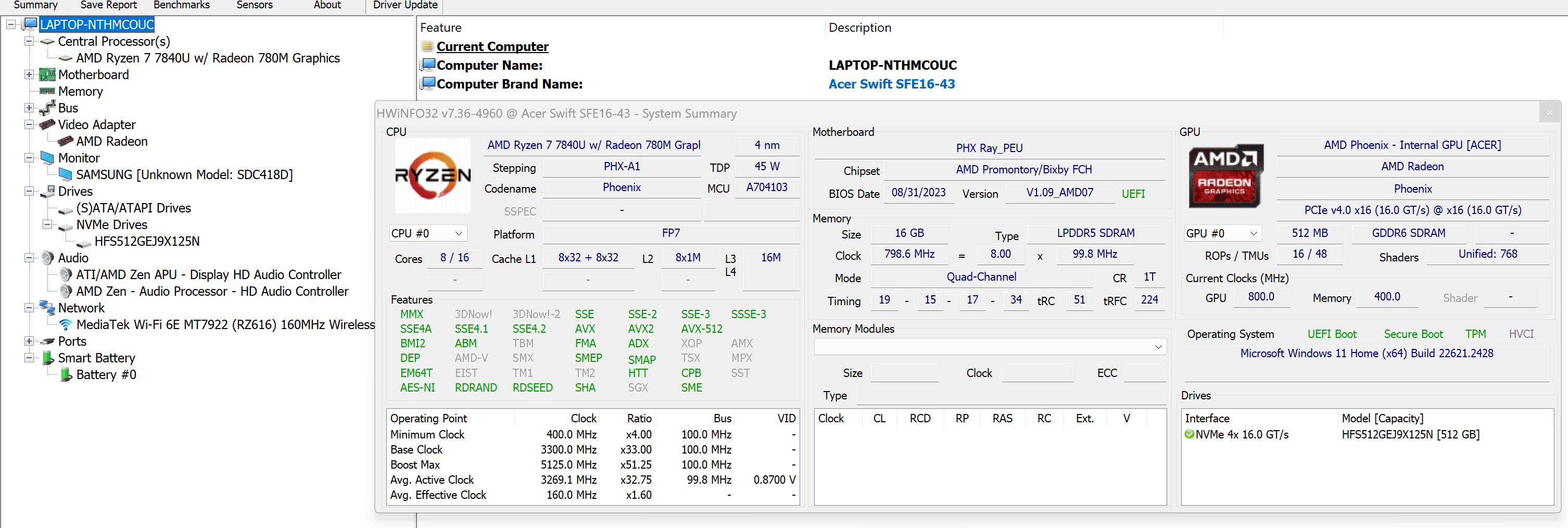Click the Motherboard icon in the tree
1568x528 pixels.
tap(47, 75)
